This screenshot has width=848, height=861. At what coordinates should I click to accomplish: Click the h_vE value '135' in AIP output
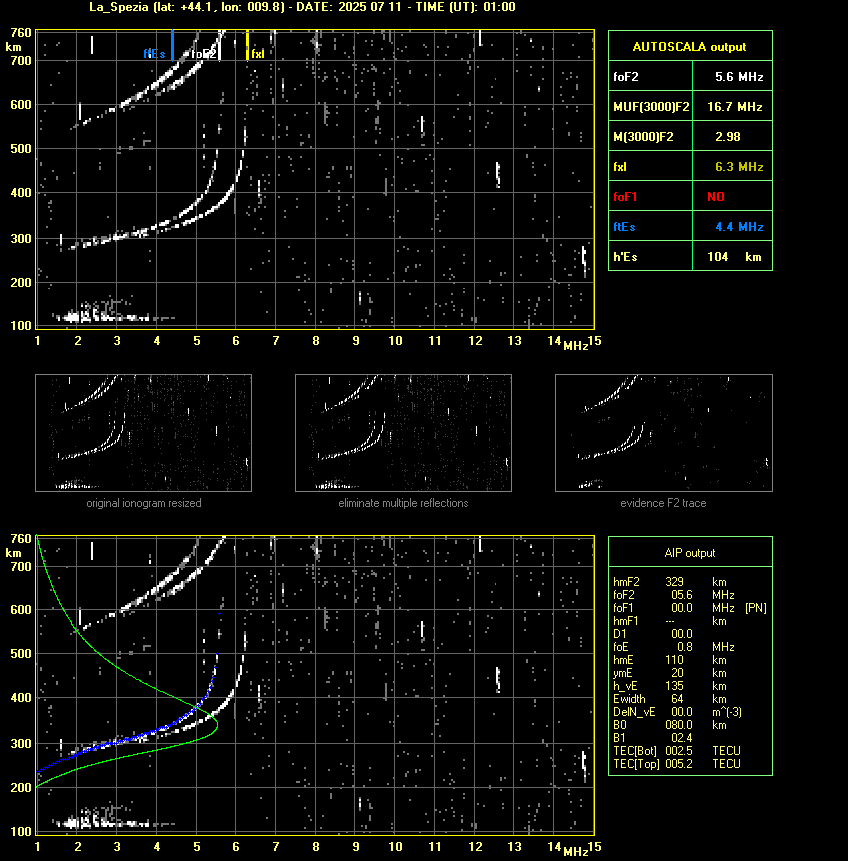tap(674, 686)
